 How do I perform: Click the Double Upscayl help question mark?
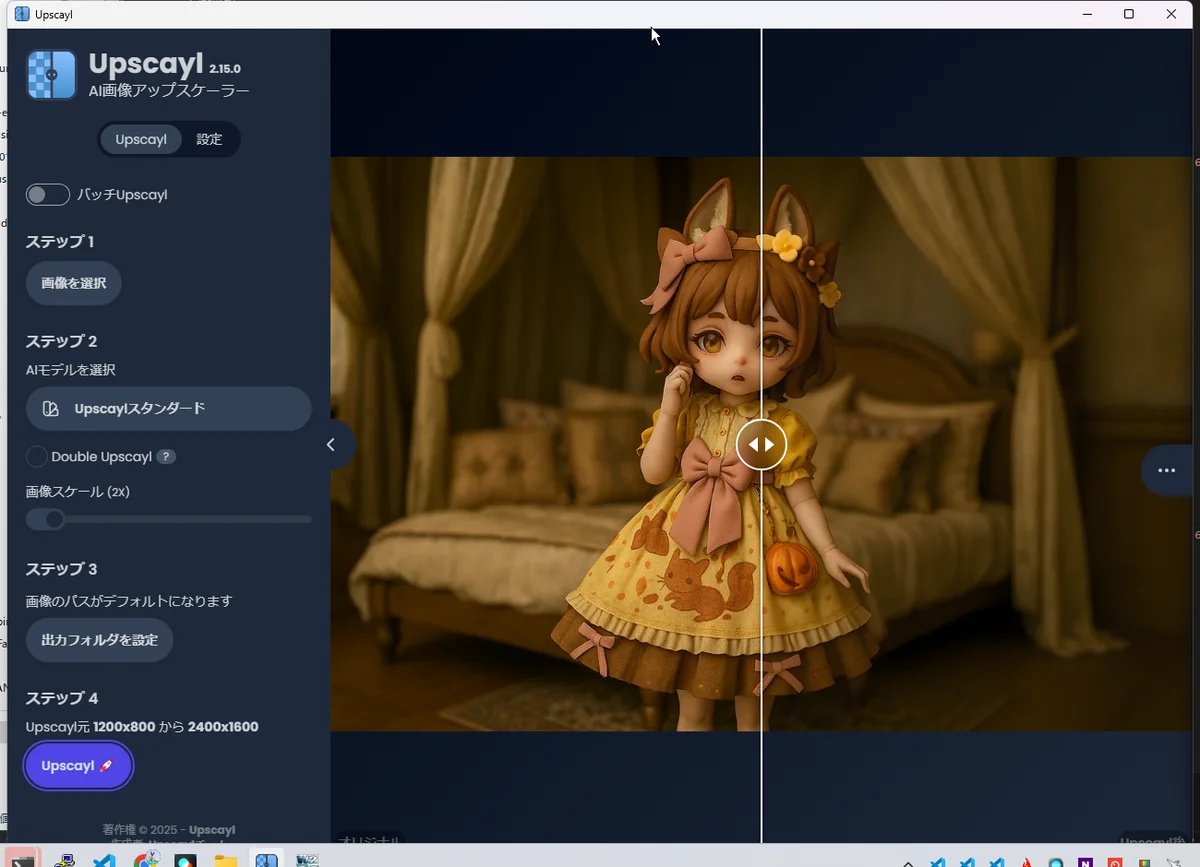(x=166, y=457)
